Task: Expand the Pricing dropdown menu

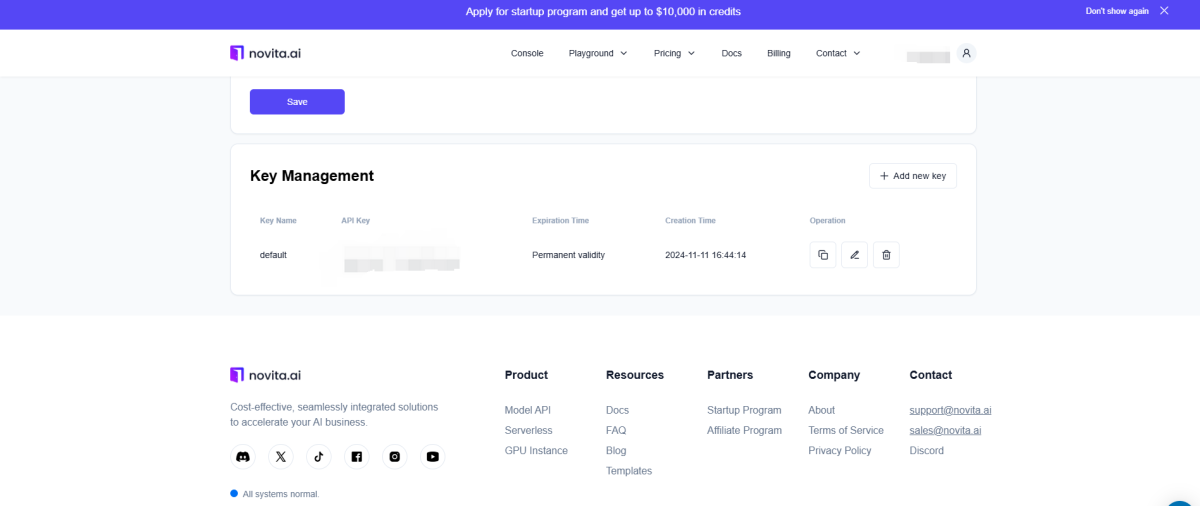Action: tap(674, 53)
